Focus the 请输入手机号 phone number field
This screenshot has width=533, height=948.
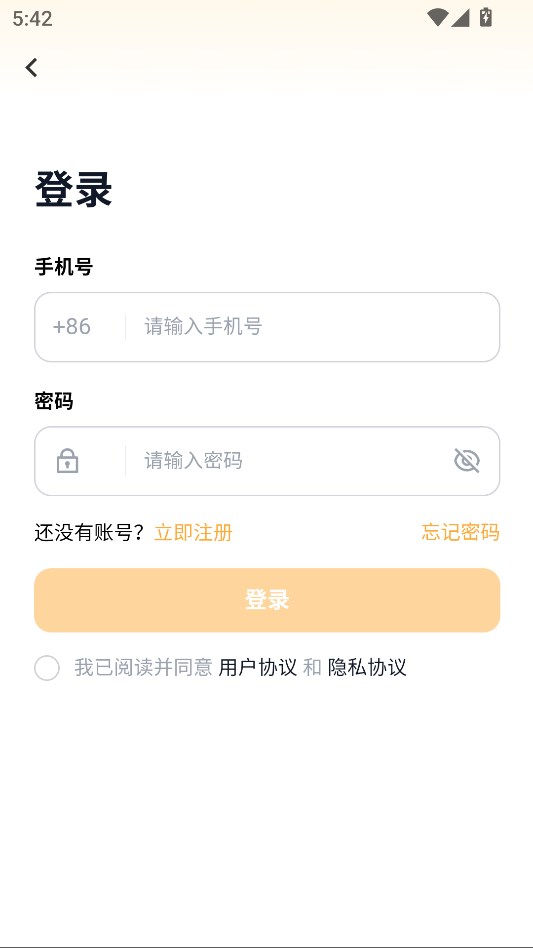tap(313, 327)
